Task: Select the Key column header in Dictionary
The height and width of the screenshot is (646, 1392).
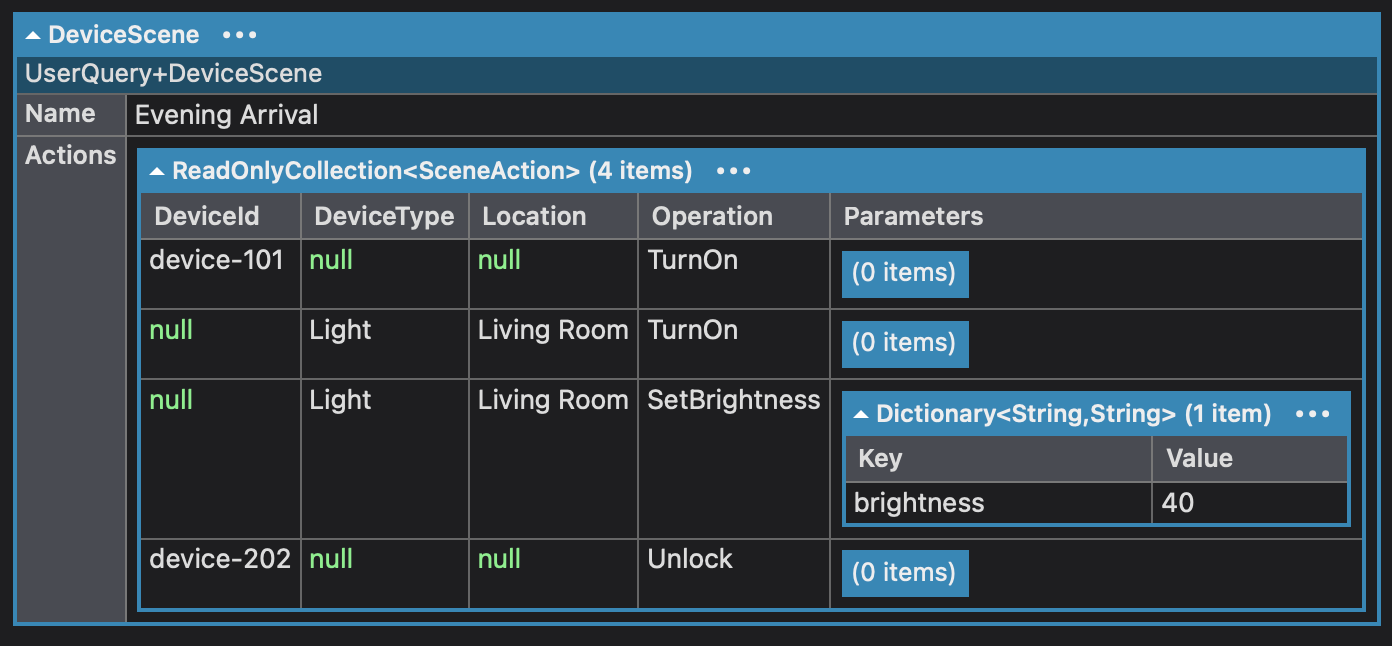Action: [998, 459]
